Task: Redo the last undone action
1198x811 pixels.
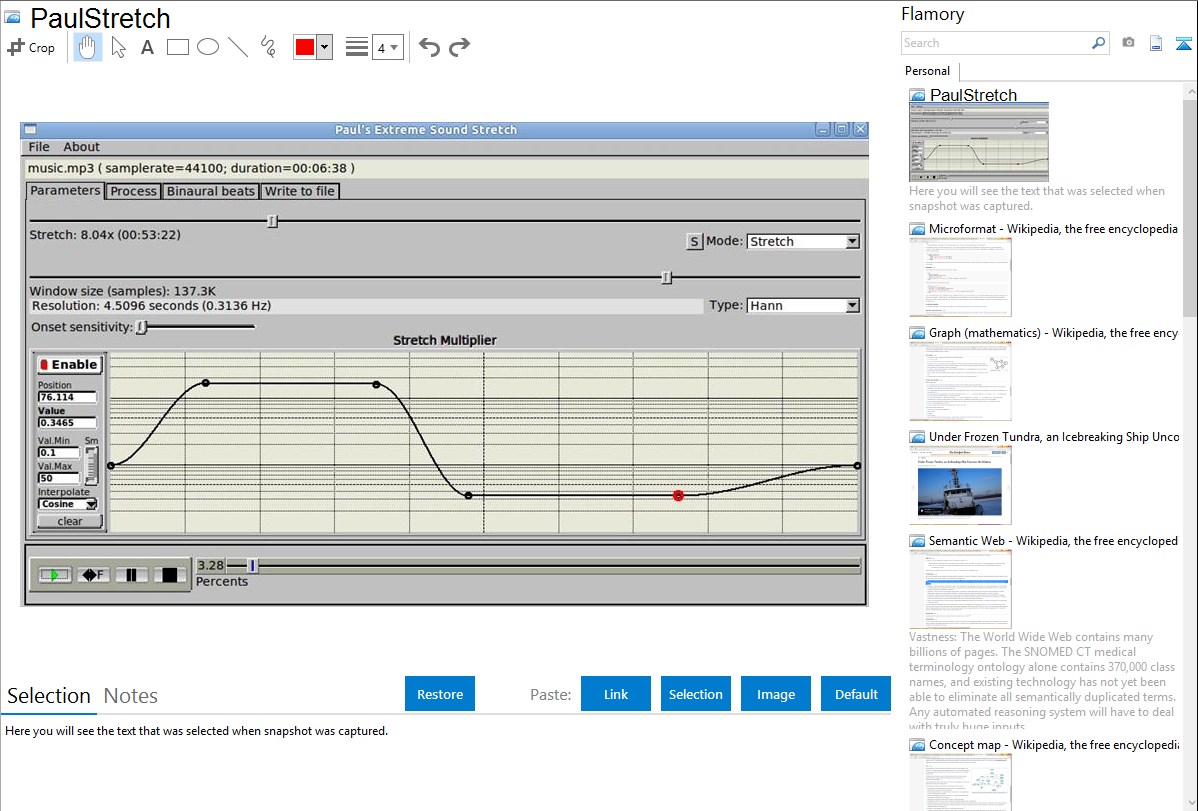Action: [459, 47]
